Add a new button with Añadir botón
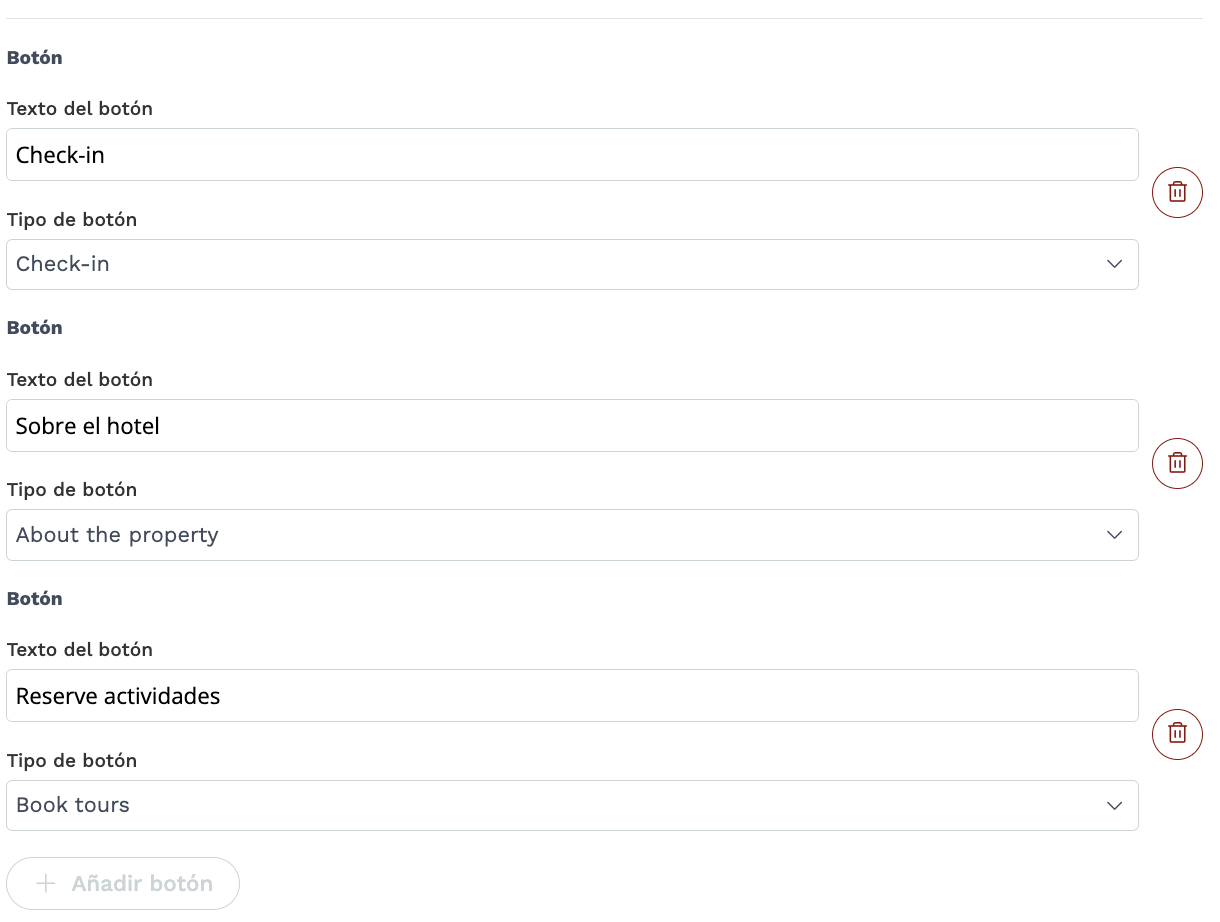 [123, 884]
